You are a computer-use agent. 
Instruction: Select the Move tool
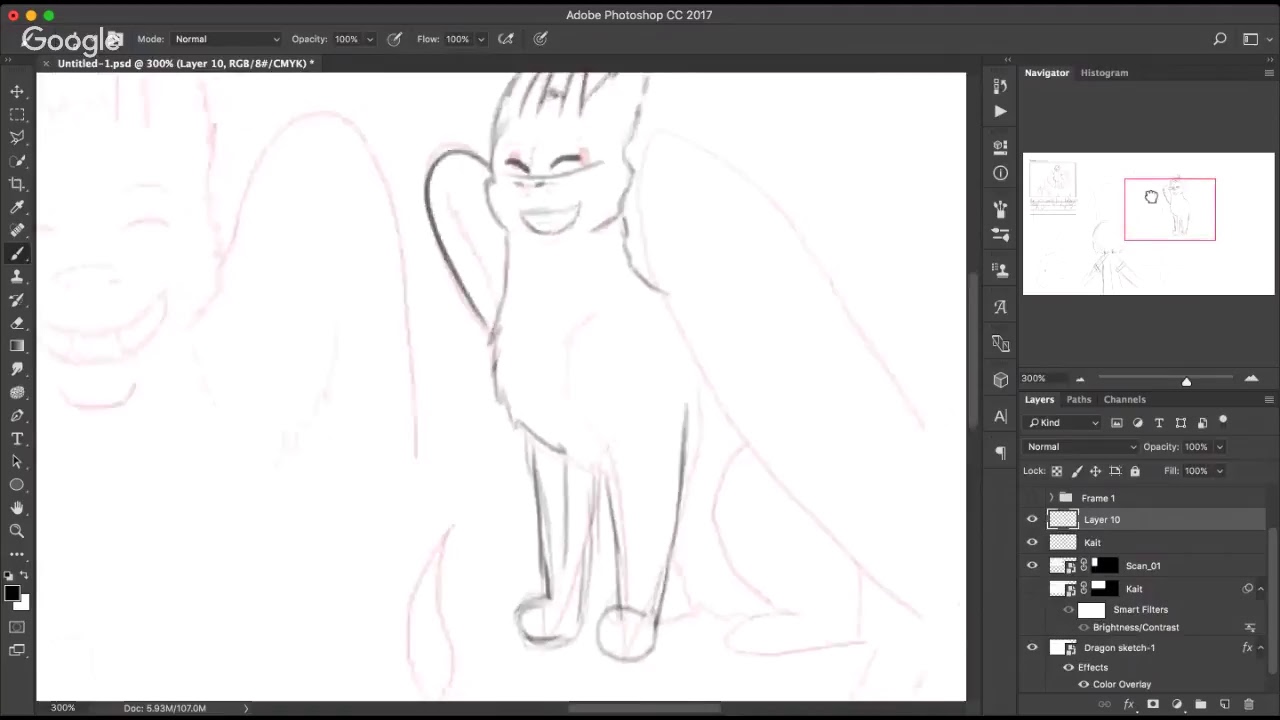(x=17, y=91)
